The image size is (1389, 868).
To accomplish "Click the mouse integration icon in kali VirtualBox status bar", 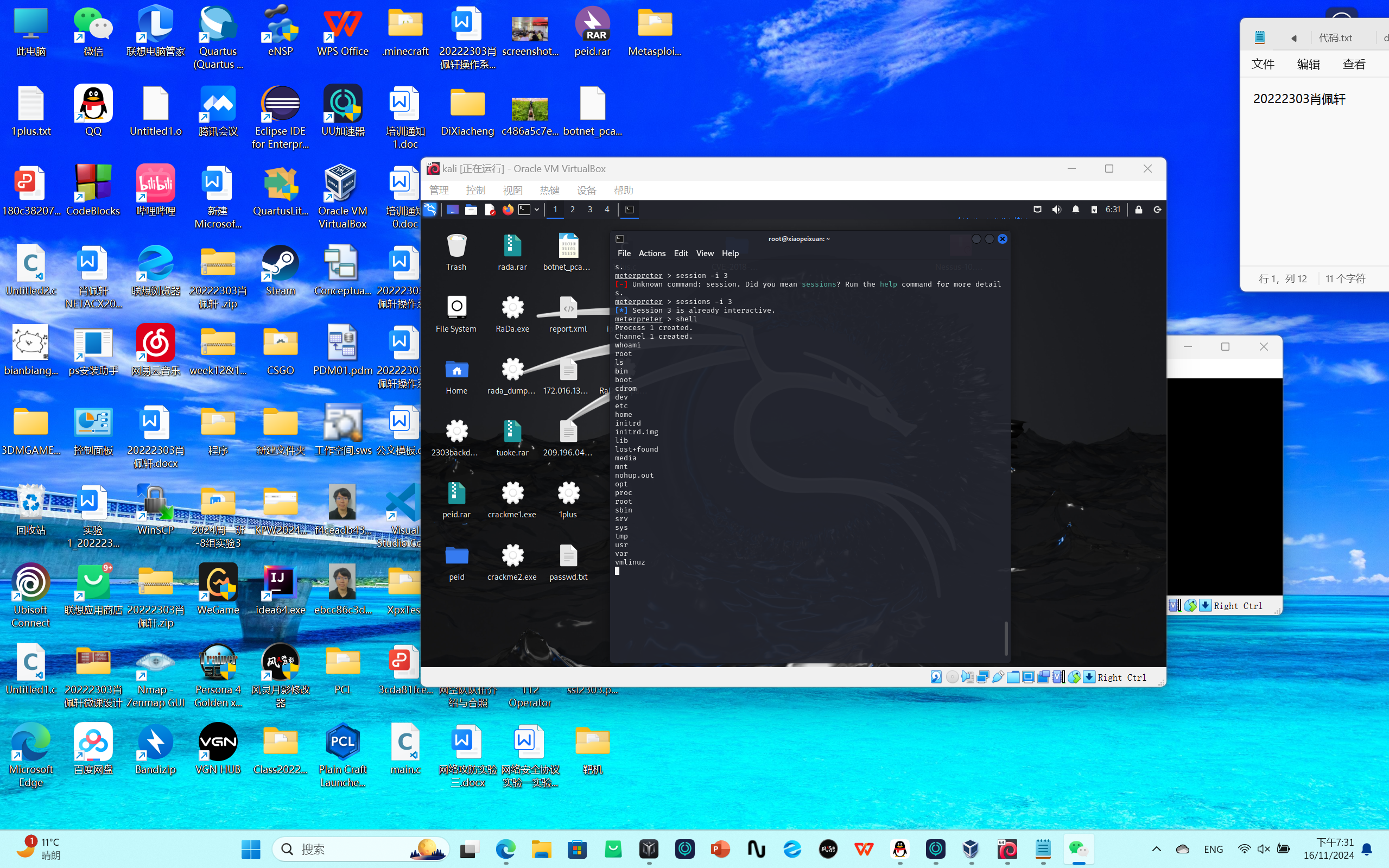I will coord(1074,677).
